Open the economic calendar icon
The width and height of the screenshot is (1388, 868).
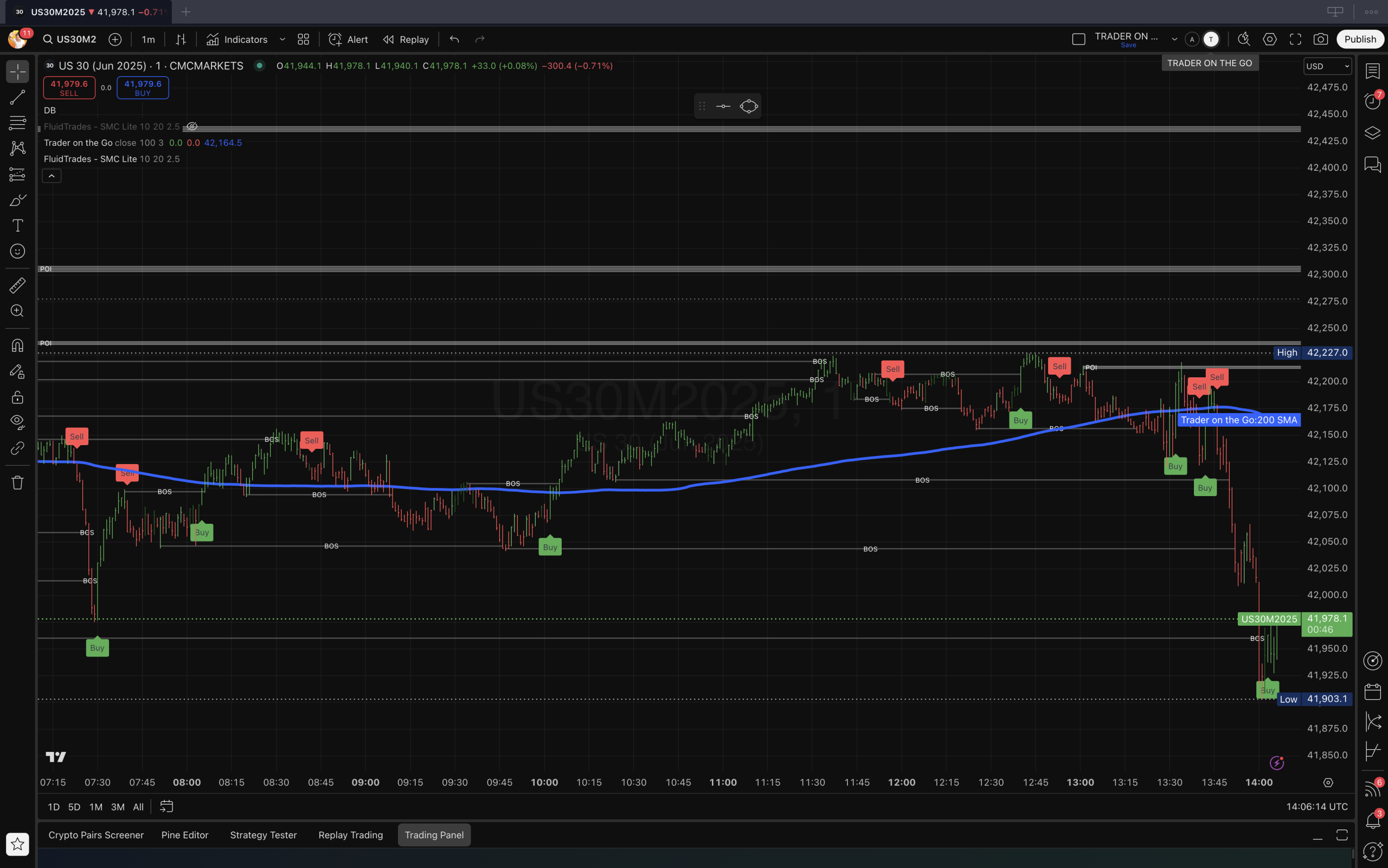tap(1372, 691)
